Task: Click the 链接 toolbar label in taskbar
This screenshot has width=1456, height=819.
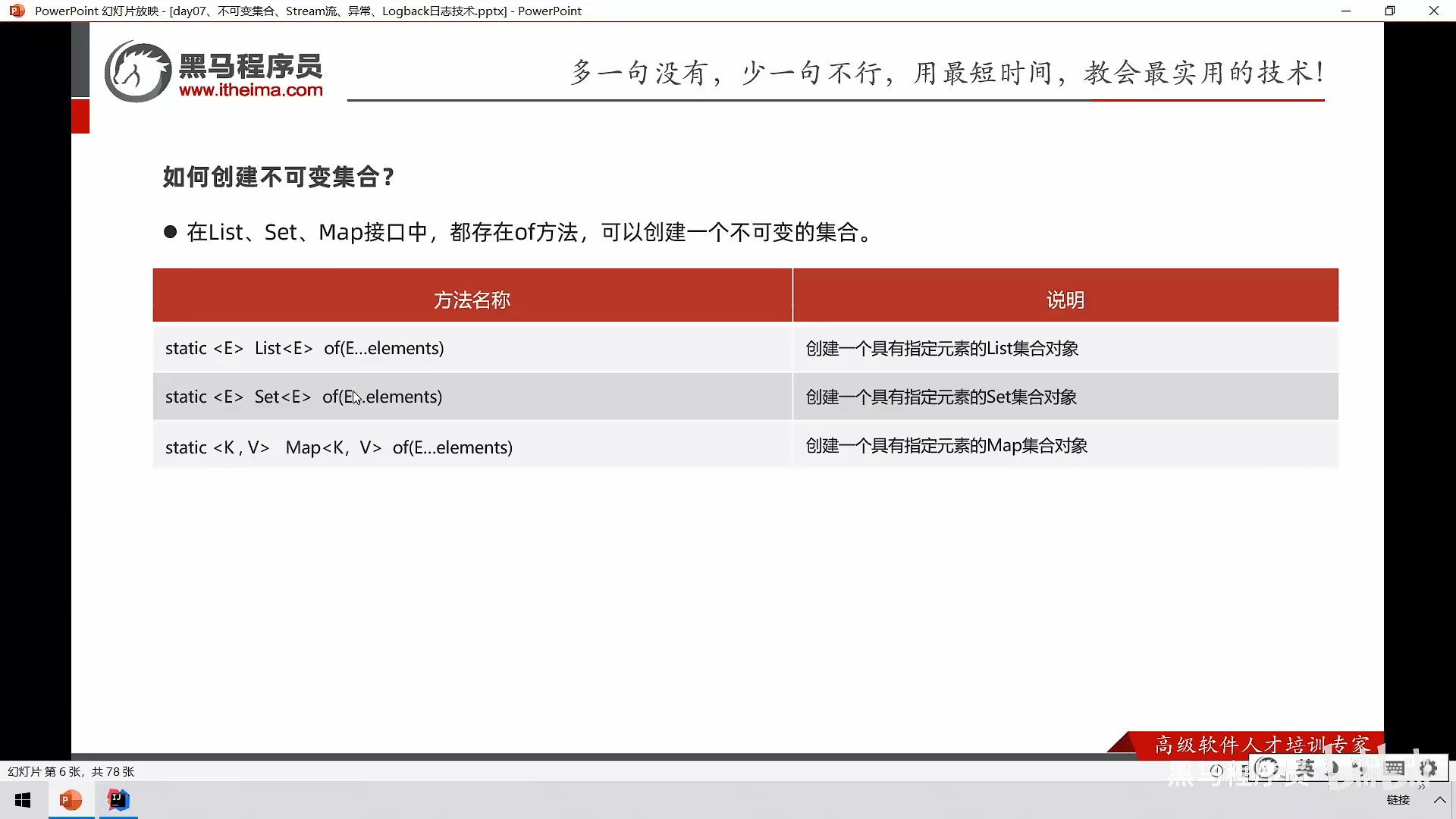Action: click(x=1398, y=800)
